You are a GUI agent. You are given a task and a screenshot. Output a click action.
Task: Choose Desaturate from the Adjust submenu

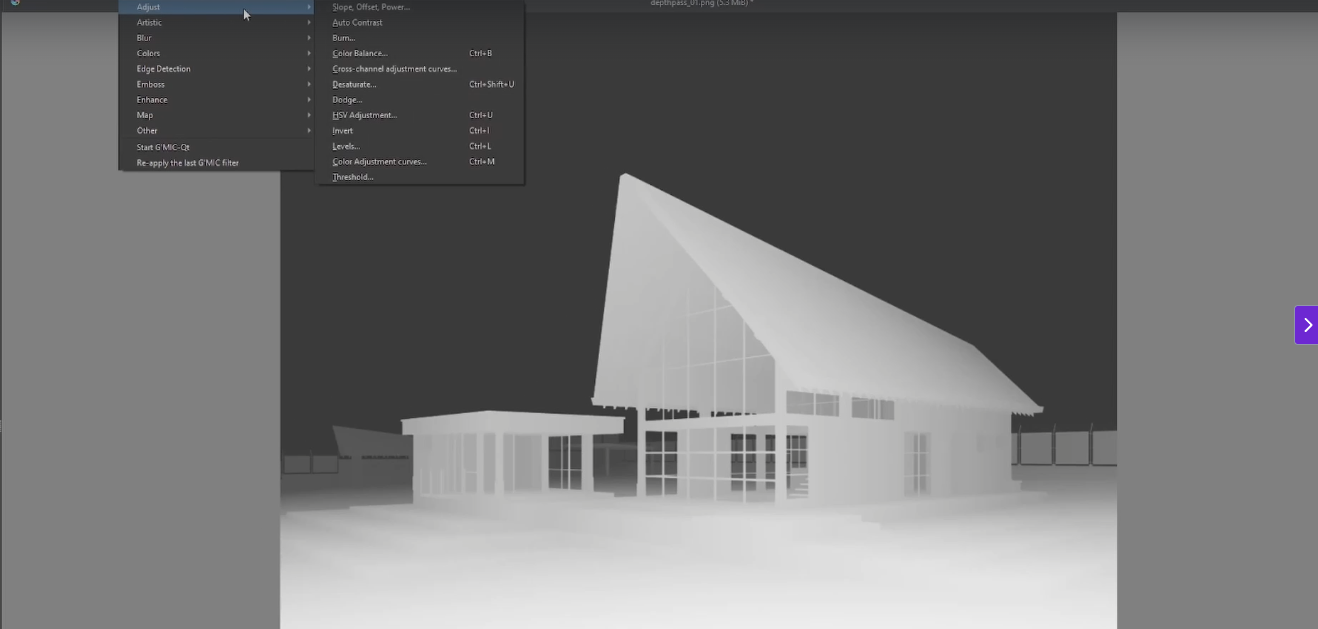point(354,85)
